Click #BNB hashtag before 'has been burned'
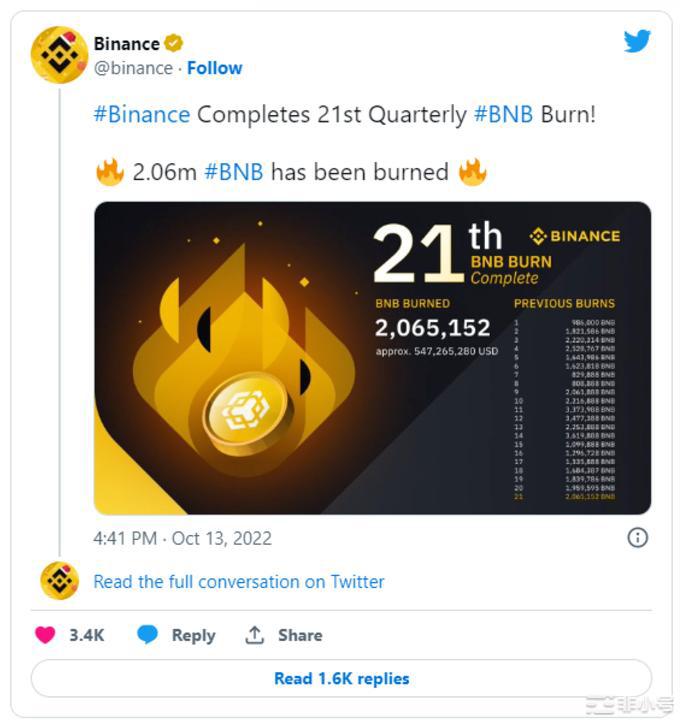The width and height of the screenshot is (682, 723). (234, 172)
